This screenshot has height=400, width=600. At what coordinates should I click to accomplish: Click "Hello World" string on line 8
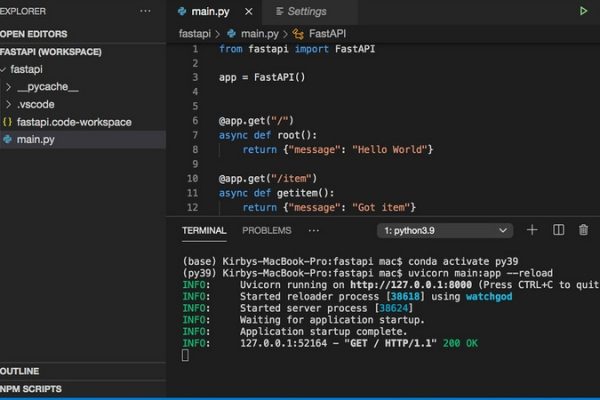click(x=390, y=149)
